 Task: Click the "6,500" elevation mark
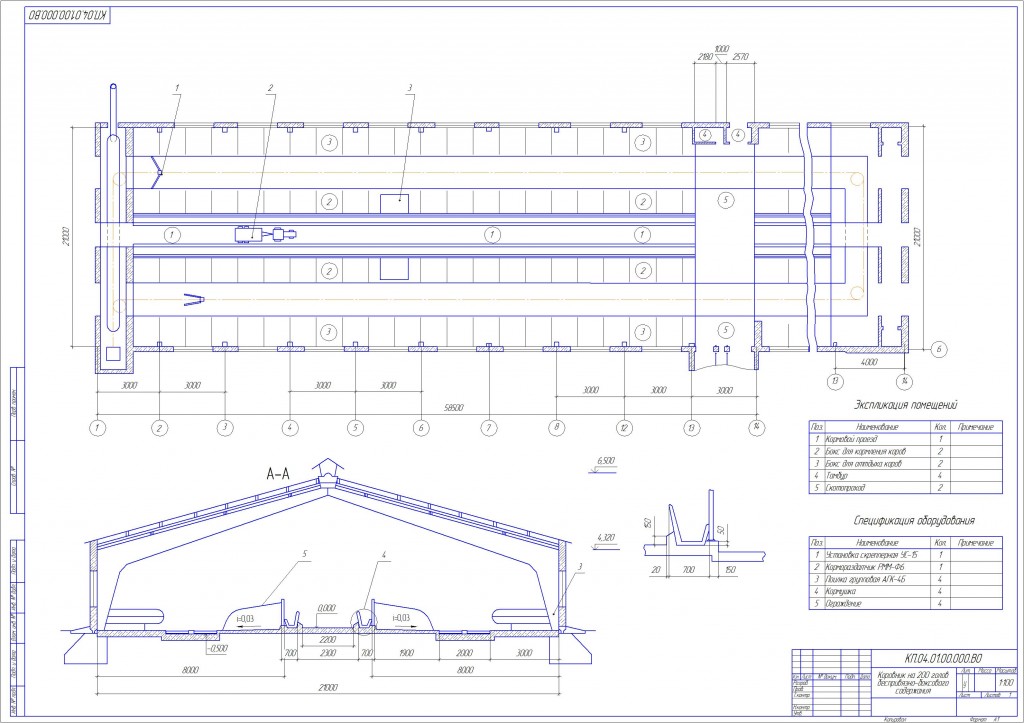click(x=605, y=461)
